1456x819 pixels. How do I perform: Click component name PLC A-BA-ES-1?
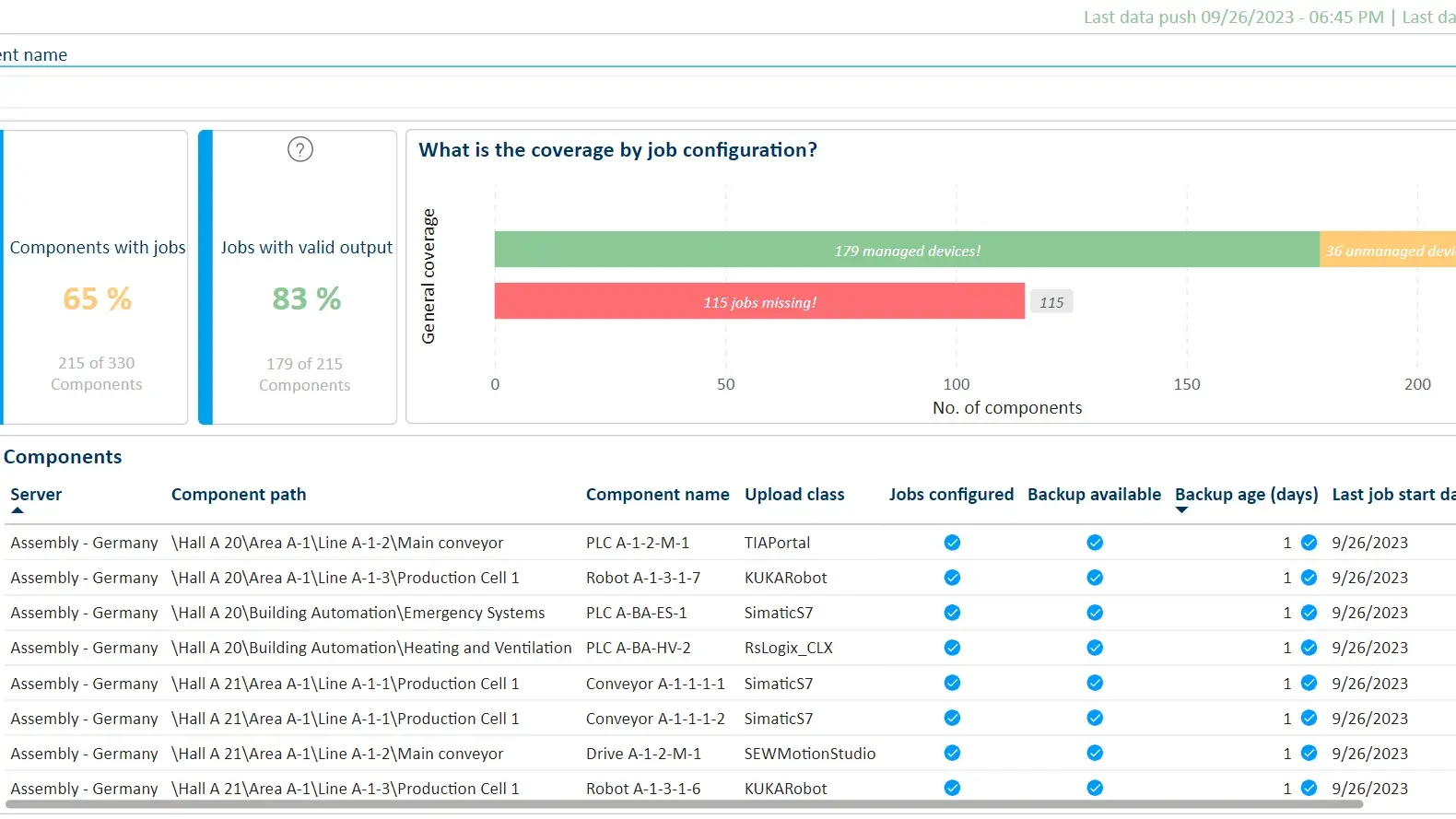point(636,613)
